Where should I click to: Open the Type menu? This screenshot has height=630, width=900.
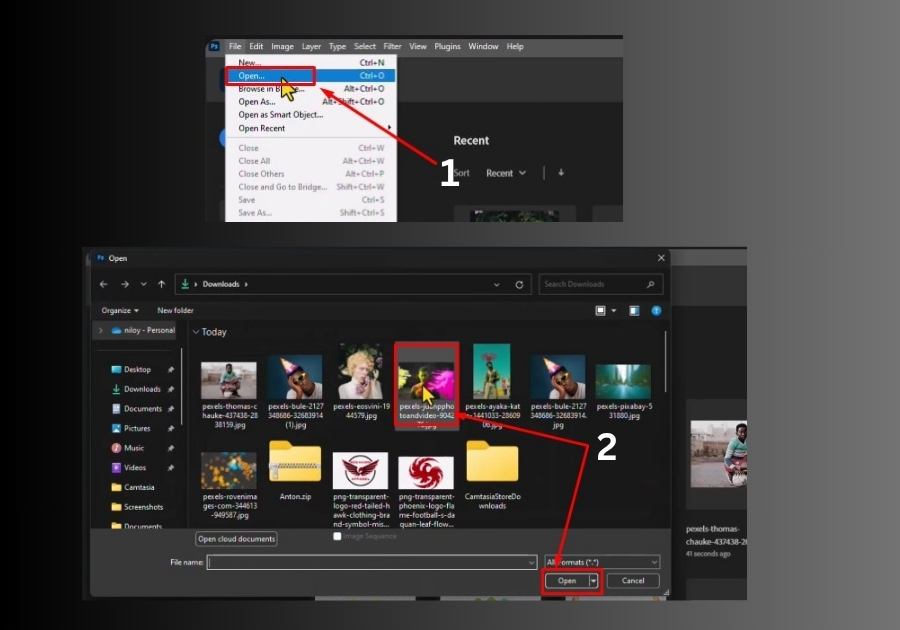337,46
